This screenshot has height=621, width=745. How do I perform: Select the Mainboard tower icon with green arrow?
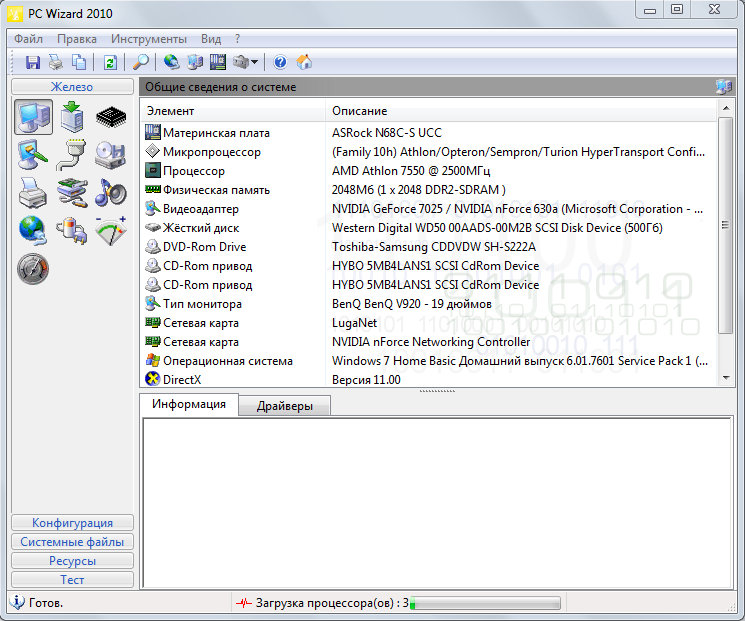(72, 117)
